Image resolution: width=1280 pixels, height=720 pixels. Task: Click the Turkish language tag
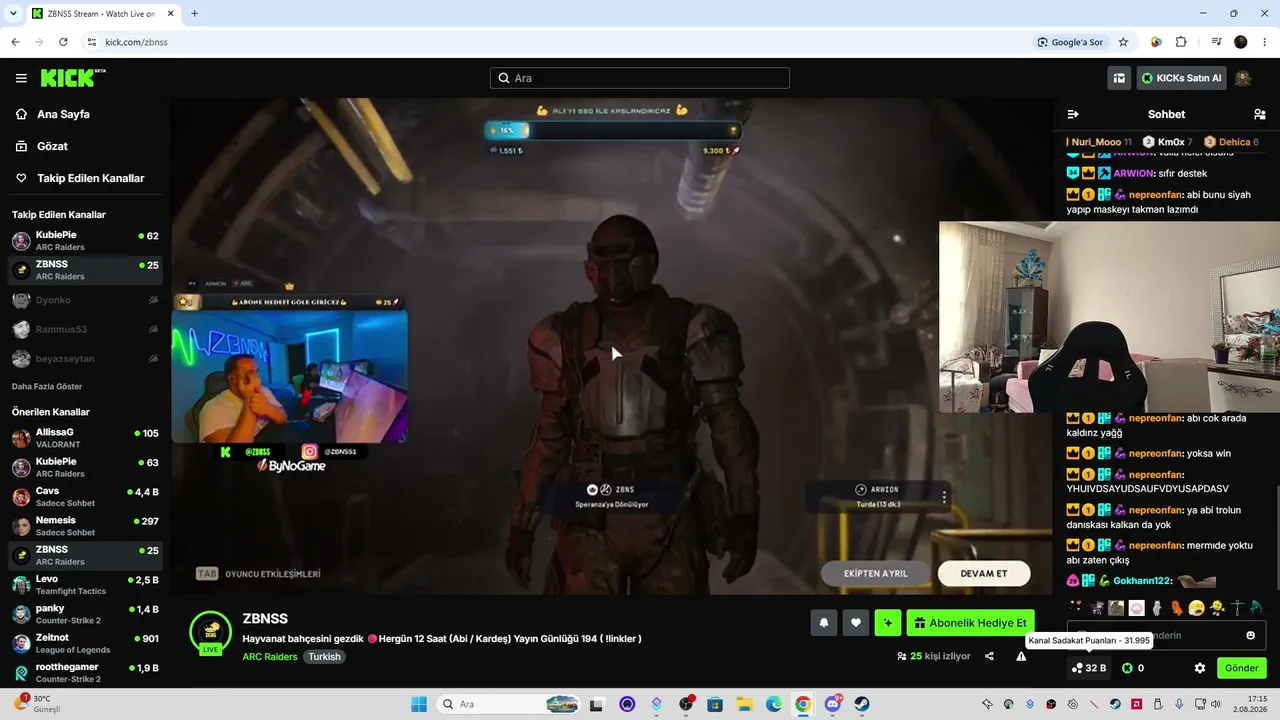tap(324, 657)
